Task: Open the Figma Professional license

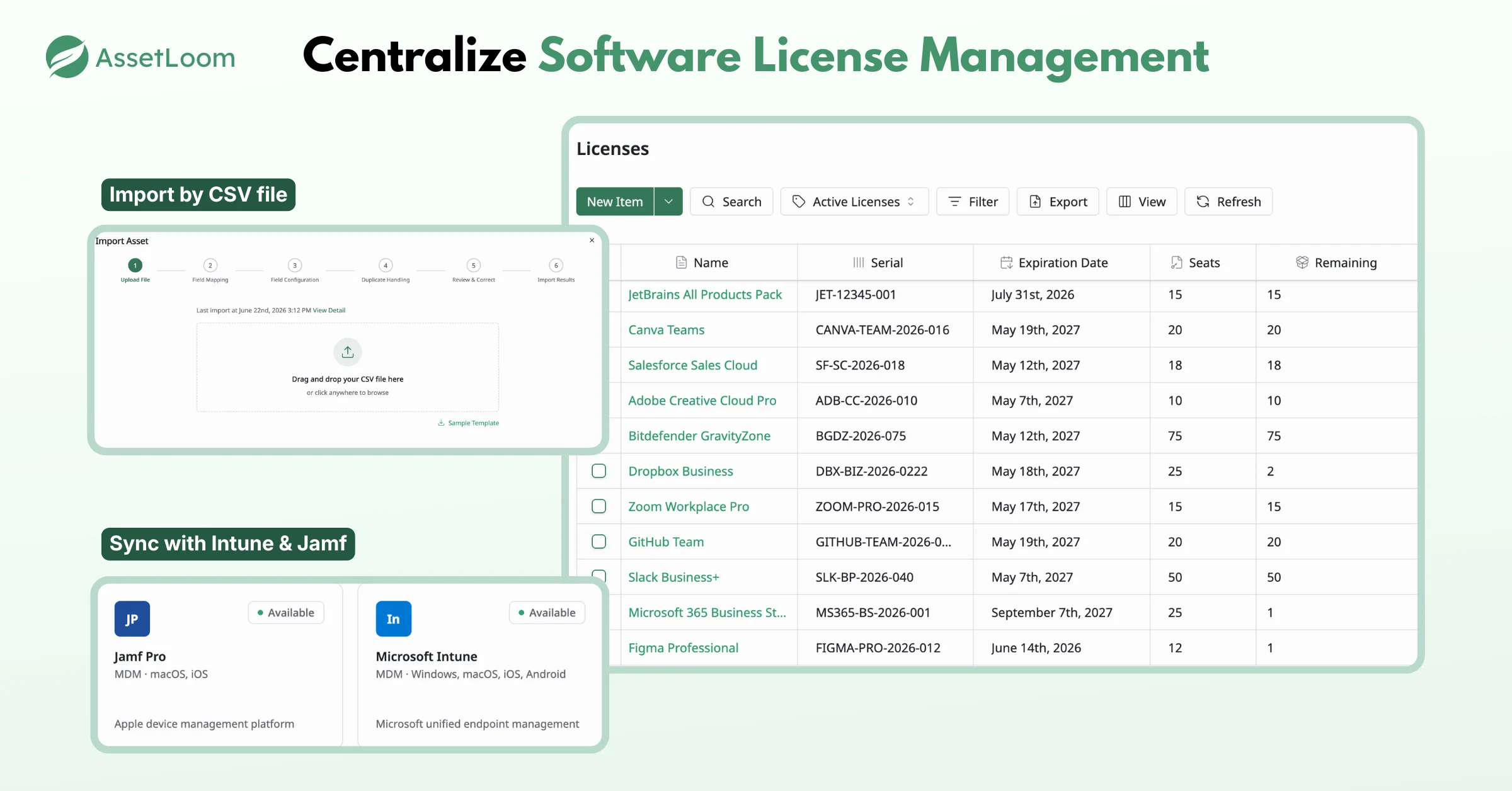Action: click(684, 648)
